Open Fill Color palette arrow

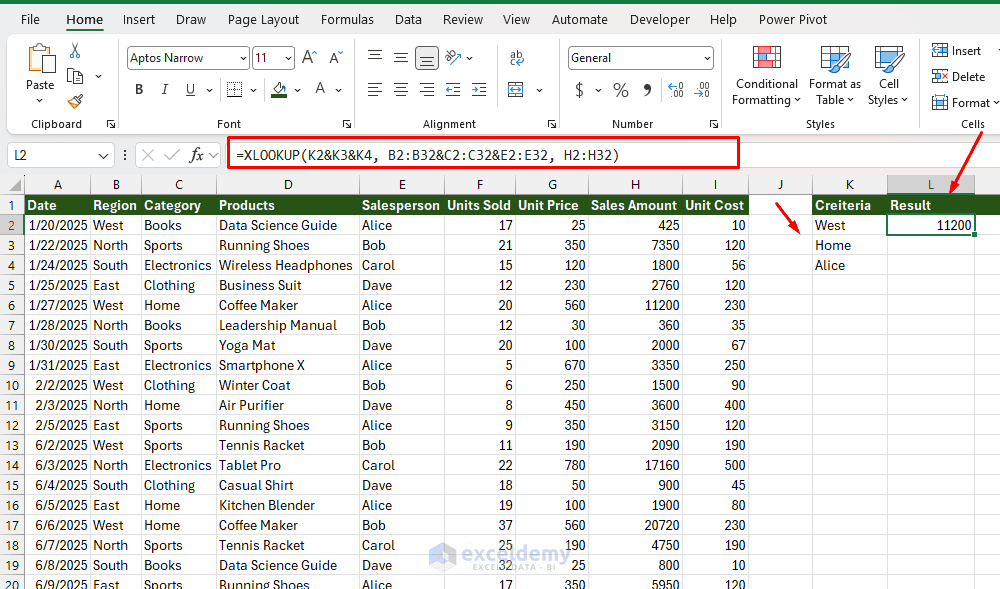[x=297, y=90]
